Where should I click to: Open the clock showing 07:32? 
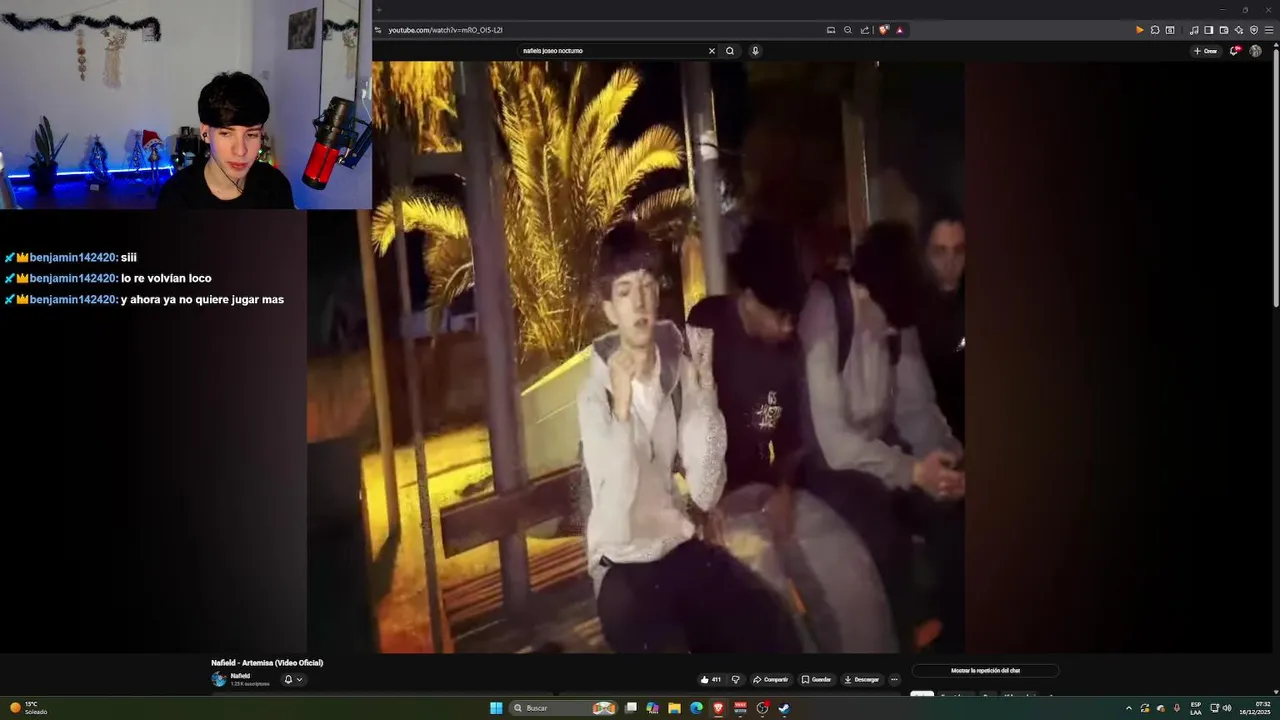tap(1255, 708)
